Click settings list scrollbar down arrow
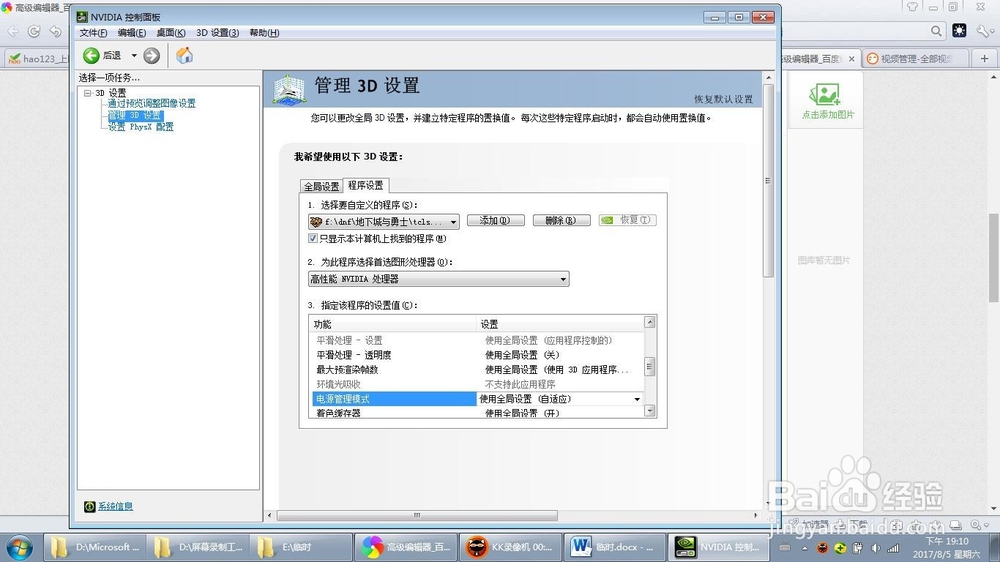This screenshot has height=562, width=1000. click(650, 411)
